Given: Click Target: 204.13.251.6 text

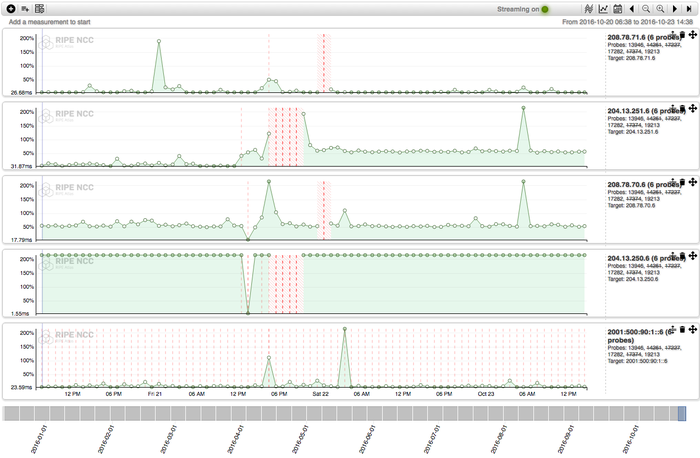Looking at the screenshot, I should (x=633, y=132).
